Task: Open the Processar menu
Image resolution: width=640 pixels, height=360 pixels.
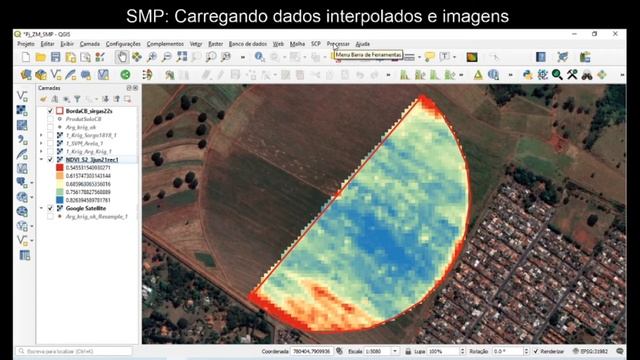Action: tap(338, 44)
